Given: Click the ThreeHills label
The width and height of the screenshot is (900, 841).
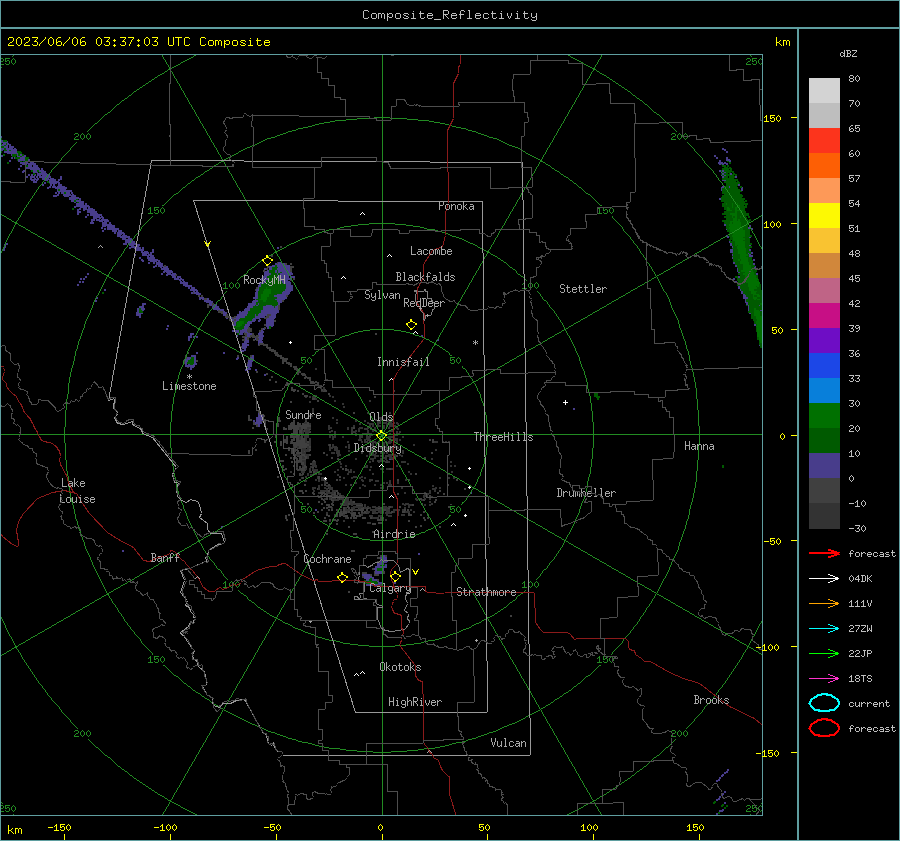Looking at the screenshot, I should point(503,437).
